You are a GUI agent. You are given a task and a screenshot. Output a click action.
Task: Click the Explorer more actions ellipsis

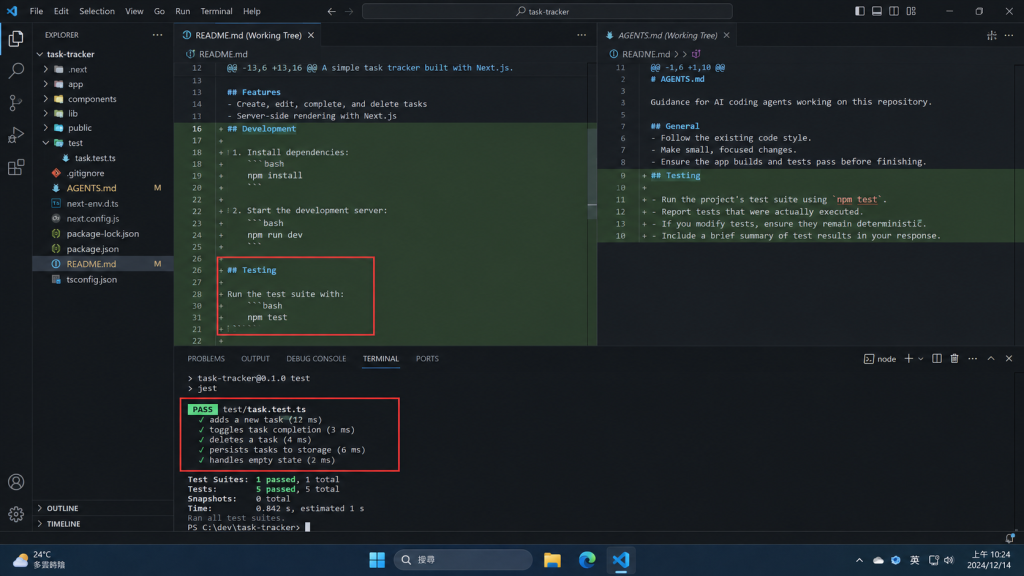pyautogui.click(x=157, y=35)
